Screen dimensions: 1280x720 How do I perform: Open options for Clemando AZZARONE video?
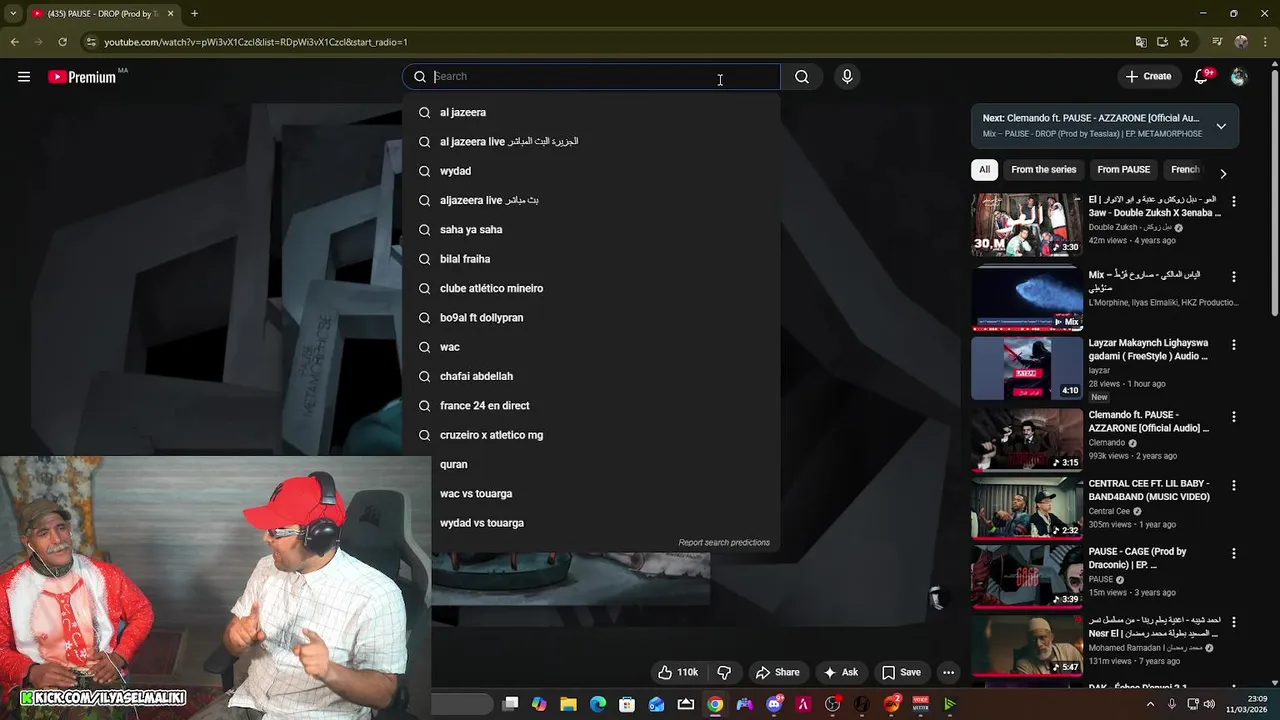1233,417
